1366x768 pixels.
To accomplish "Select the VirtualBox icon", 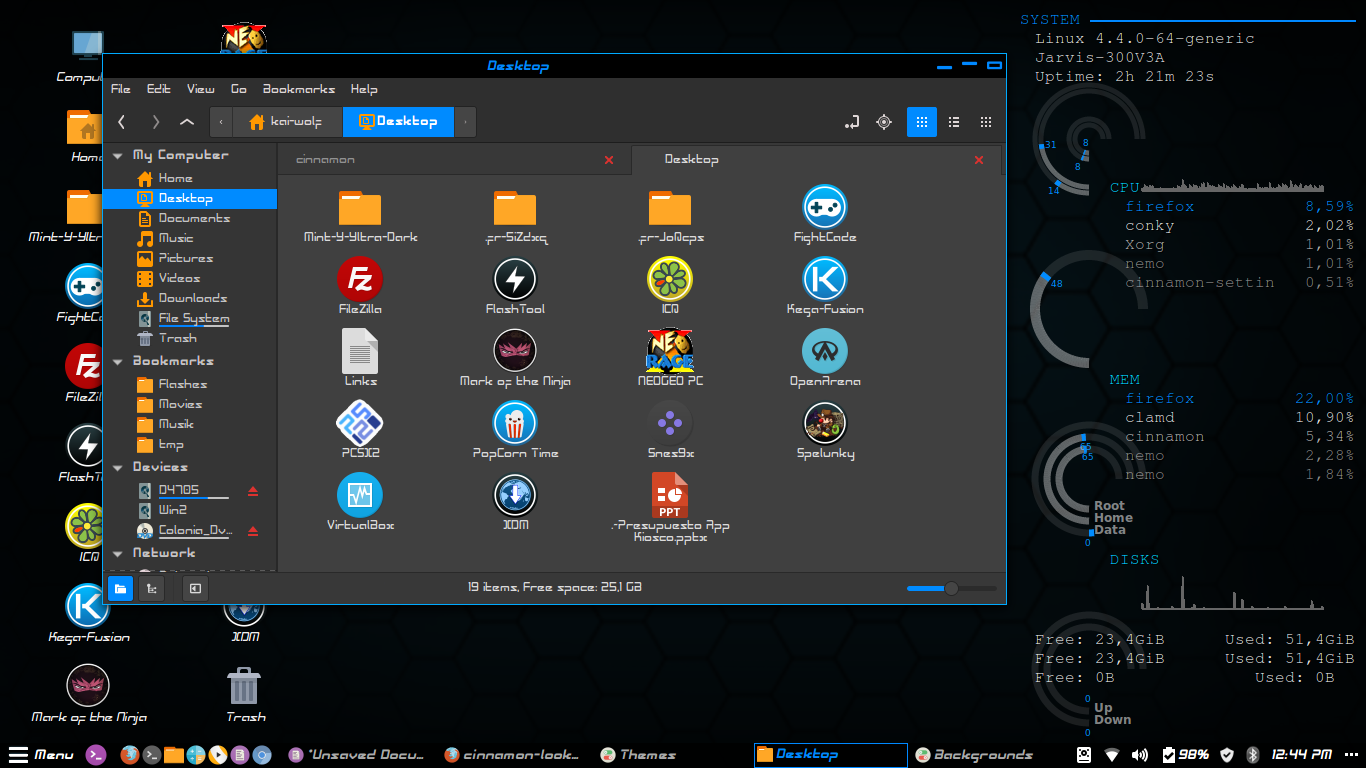I will coord(360,495).
